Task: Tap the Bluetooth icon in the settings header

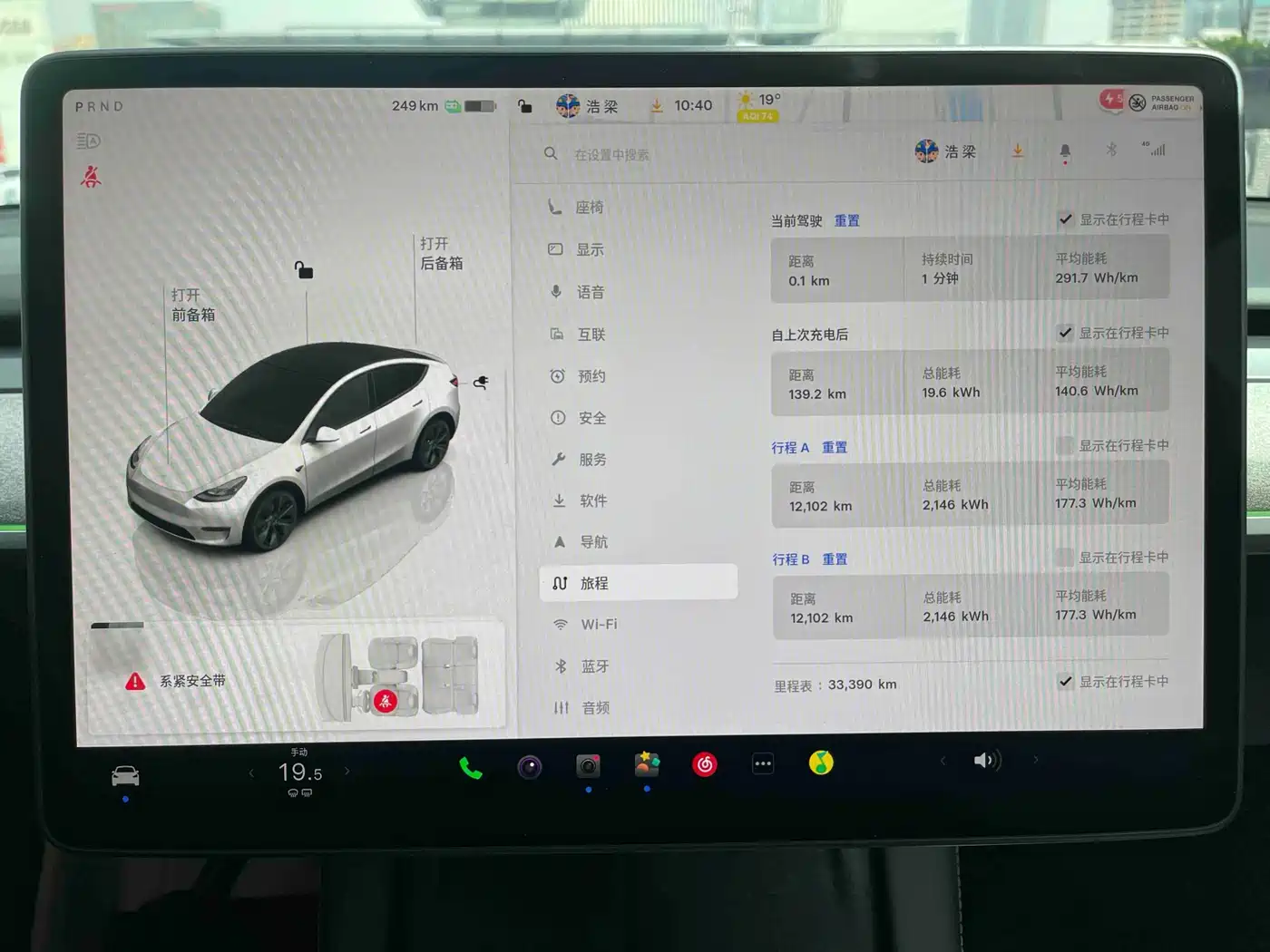Action: pos(1110,150)
